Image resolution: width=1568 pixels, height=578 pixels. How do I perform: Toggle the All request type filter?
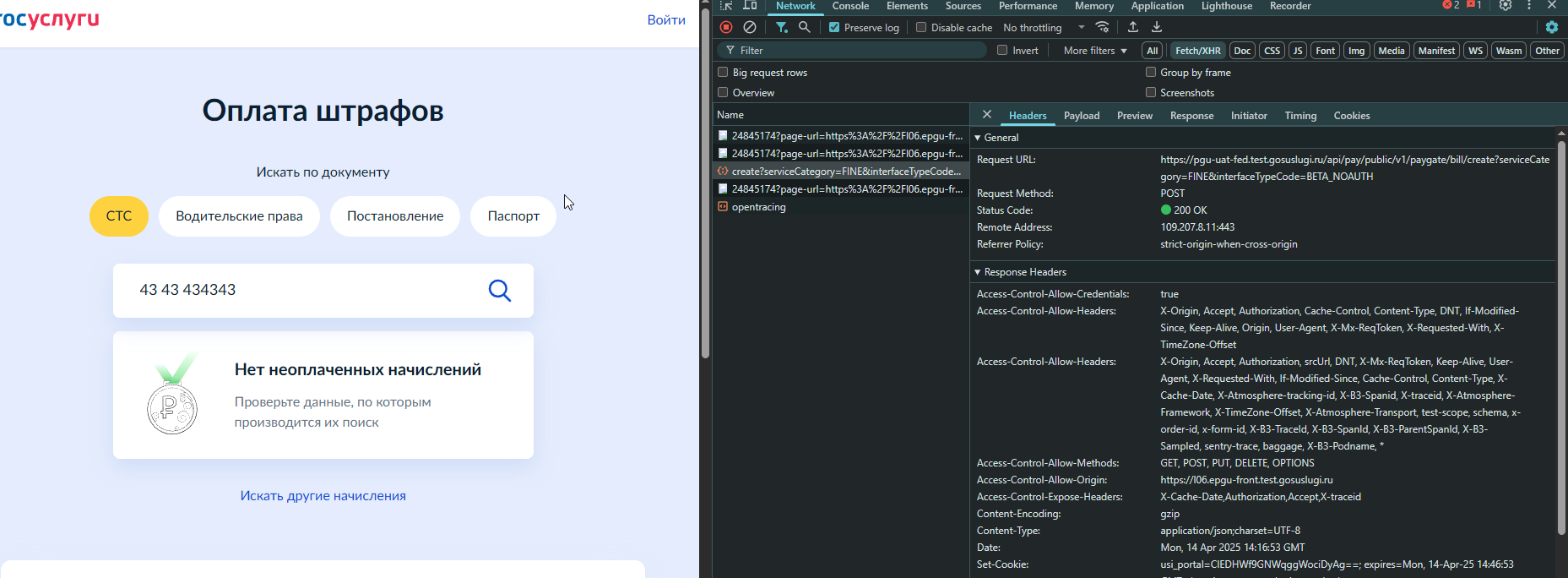point(1152,51)
